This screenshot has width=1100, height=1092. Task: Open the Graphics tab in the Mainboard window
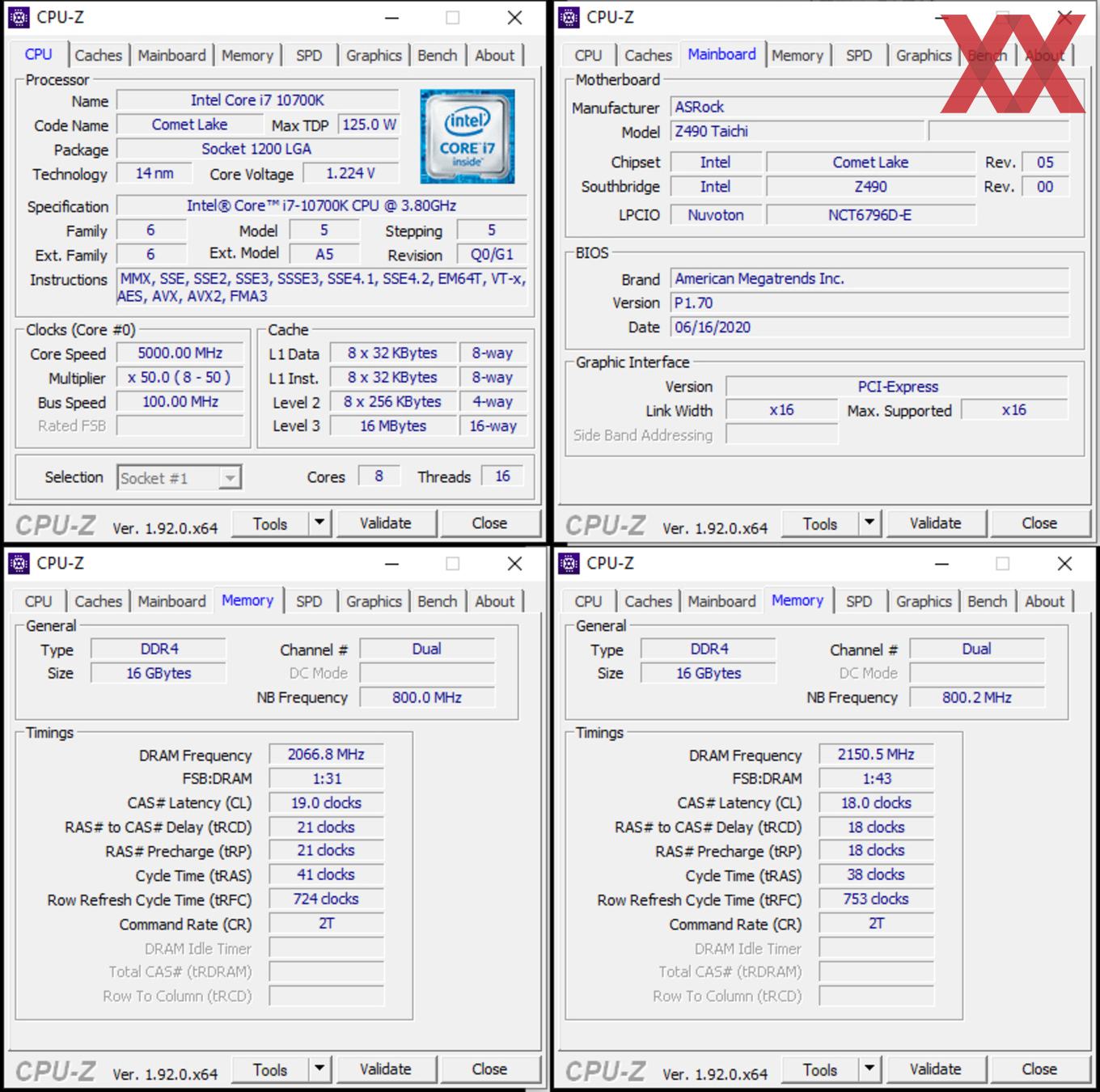(924, 55)
